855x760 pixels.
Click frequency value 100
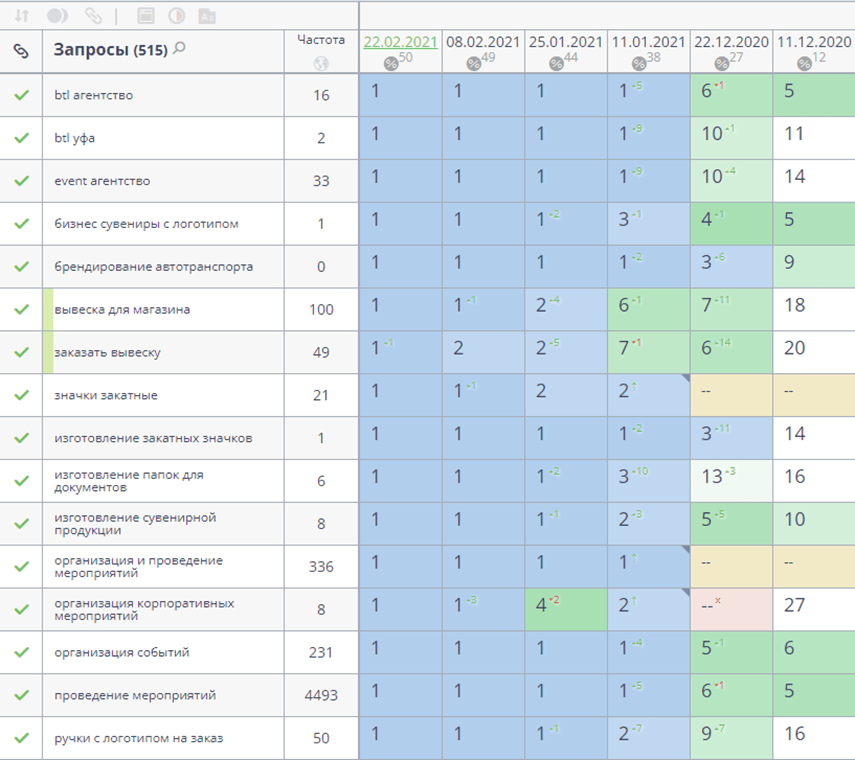click(321, 309)
